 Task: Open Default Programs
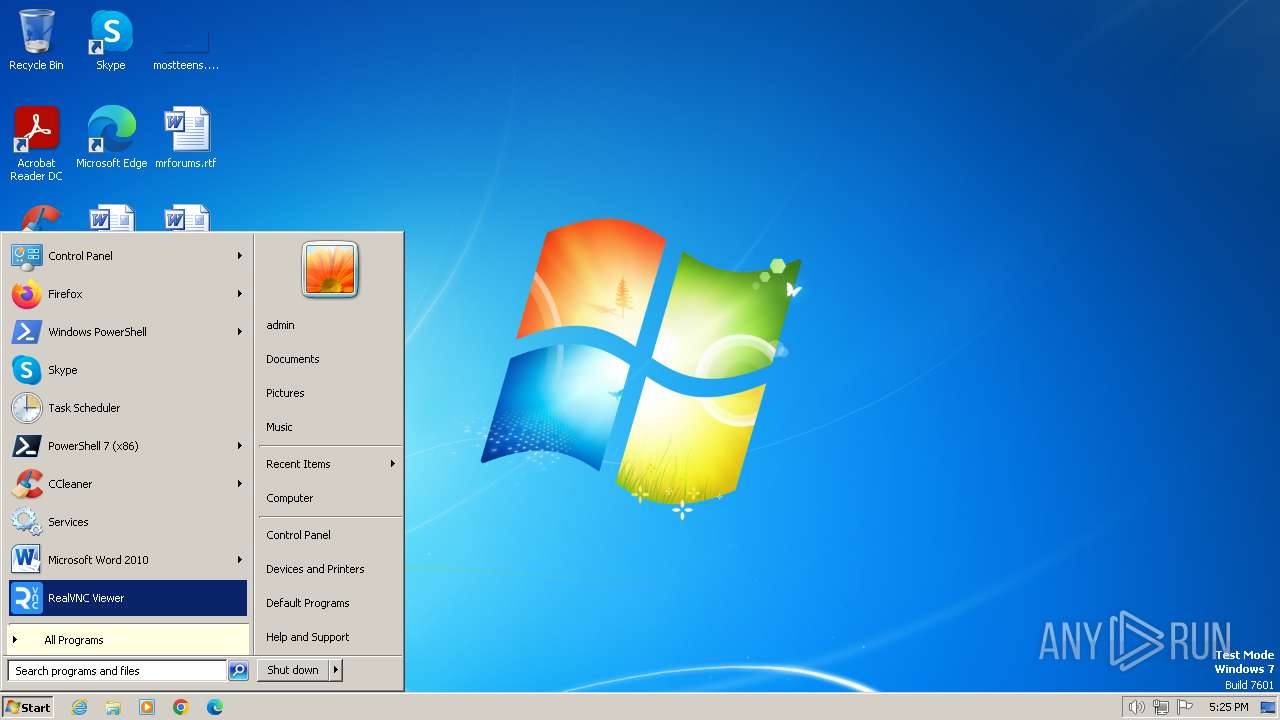pyautogui.click(x=330, y=603)
